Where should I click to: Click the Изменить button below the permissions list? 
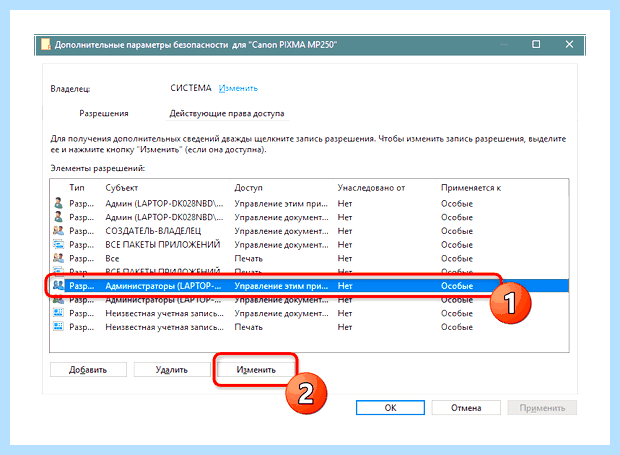point(256,370)
